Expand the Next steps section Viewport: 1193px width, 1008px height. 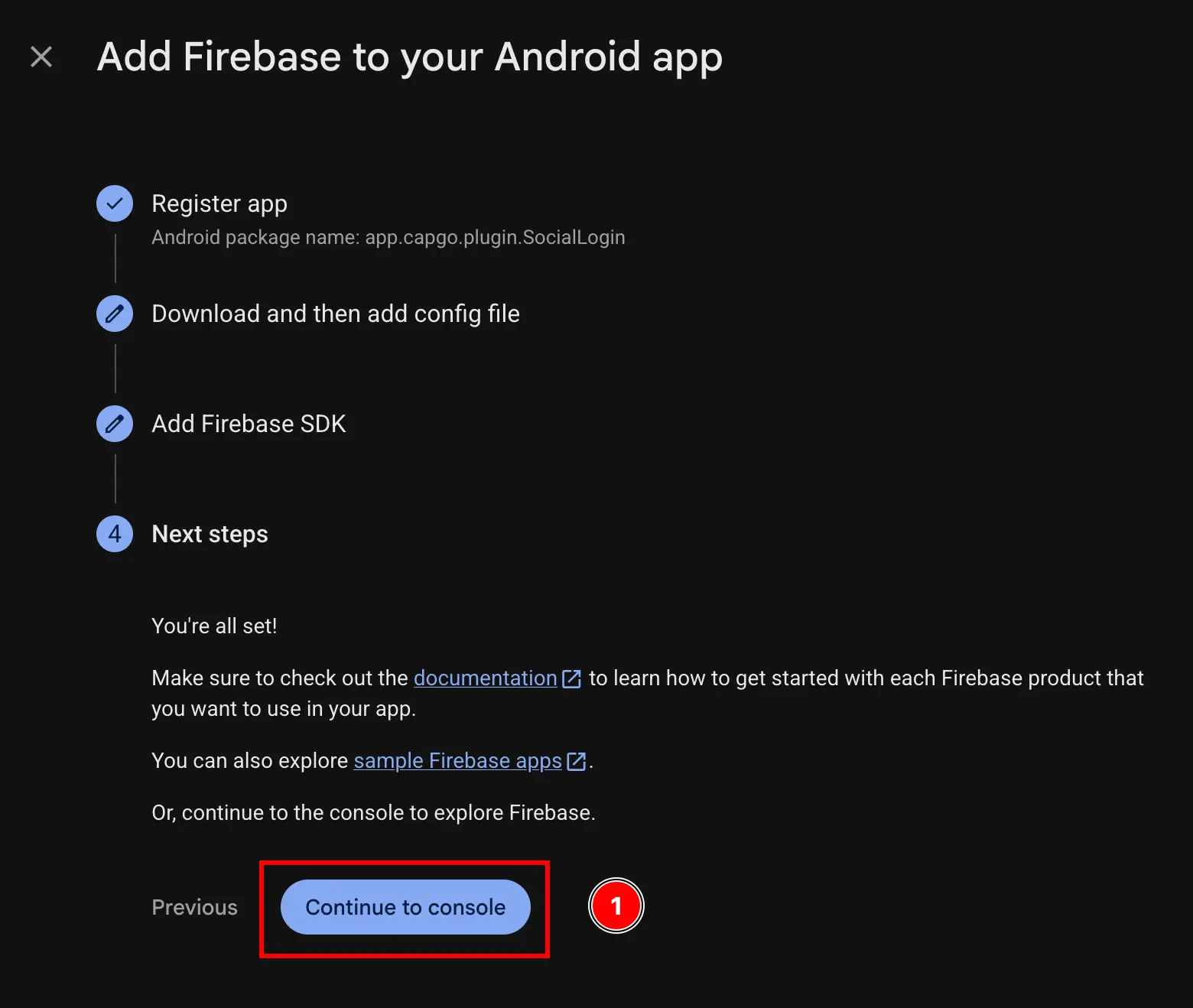tap(210, 534)
